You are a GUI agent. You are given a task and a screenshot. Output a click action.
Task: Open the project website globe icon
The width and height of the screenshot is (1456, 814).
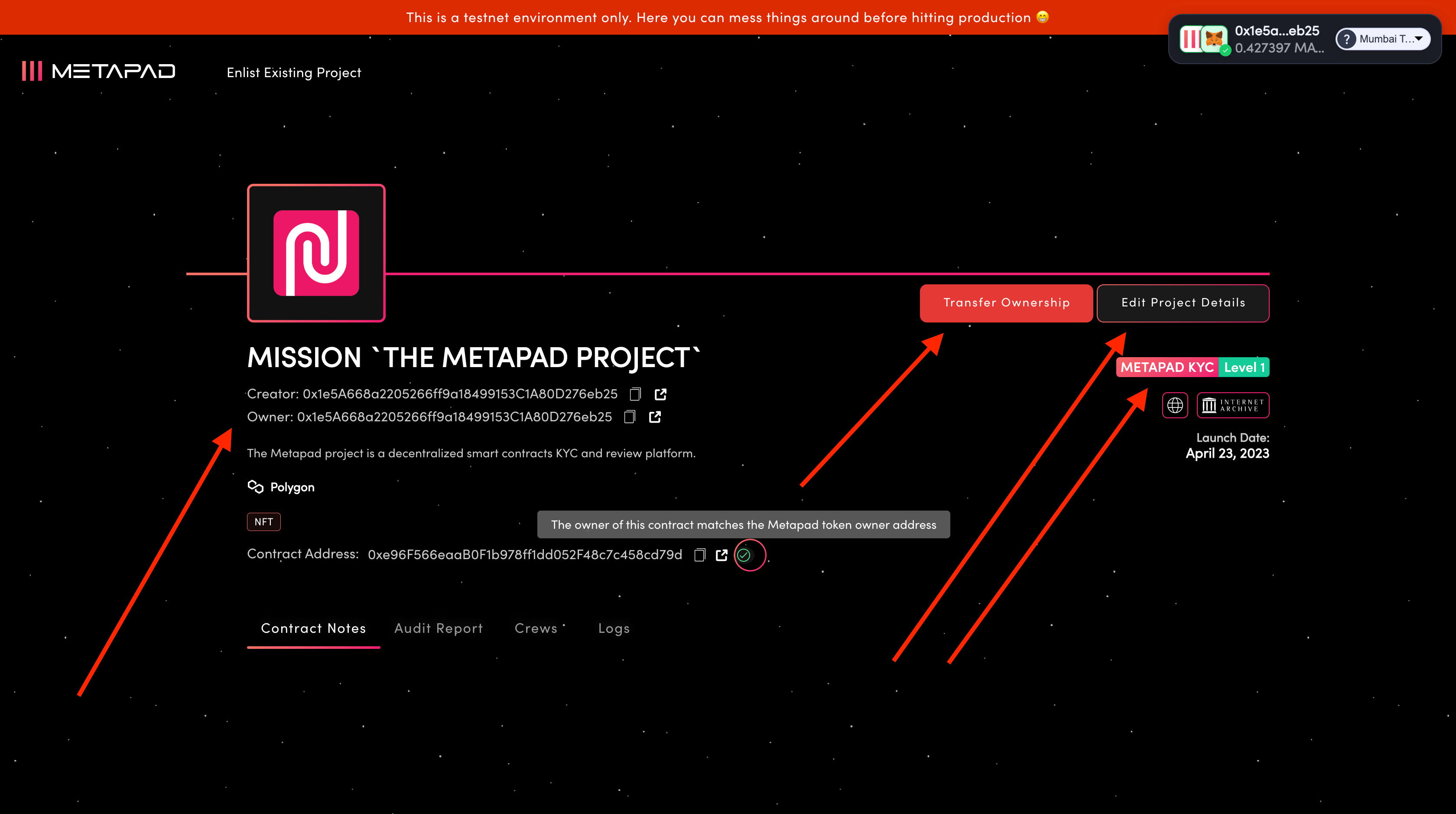coord(1174,405)
